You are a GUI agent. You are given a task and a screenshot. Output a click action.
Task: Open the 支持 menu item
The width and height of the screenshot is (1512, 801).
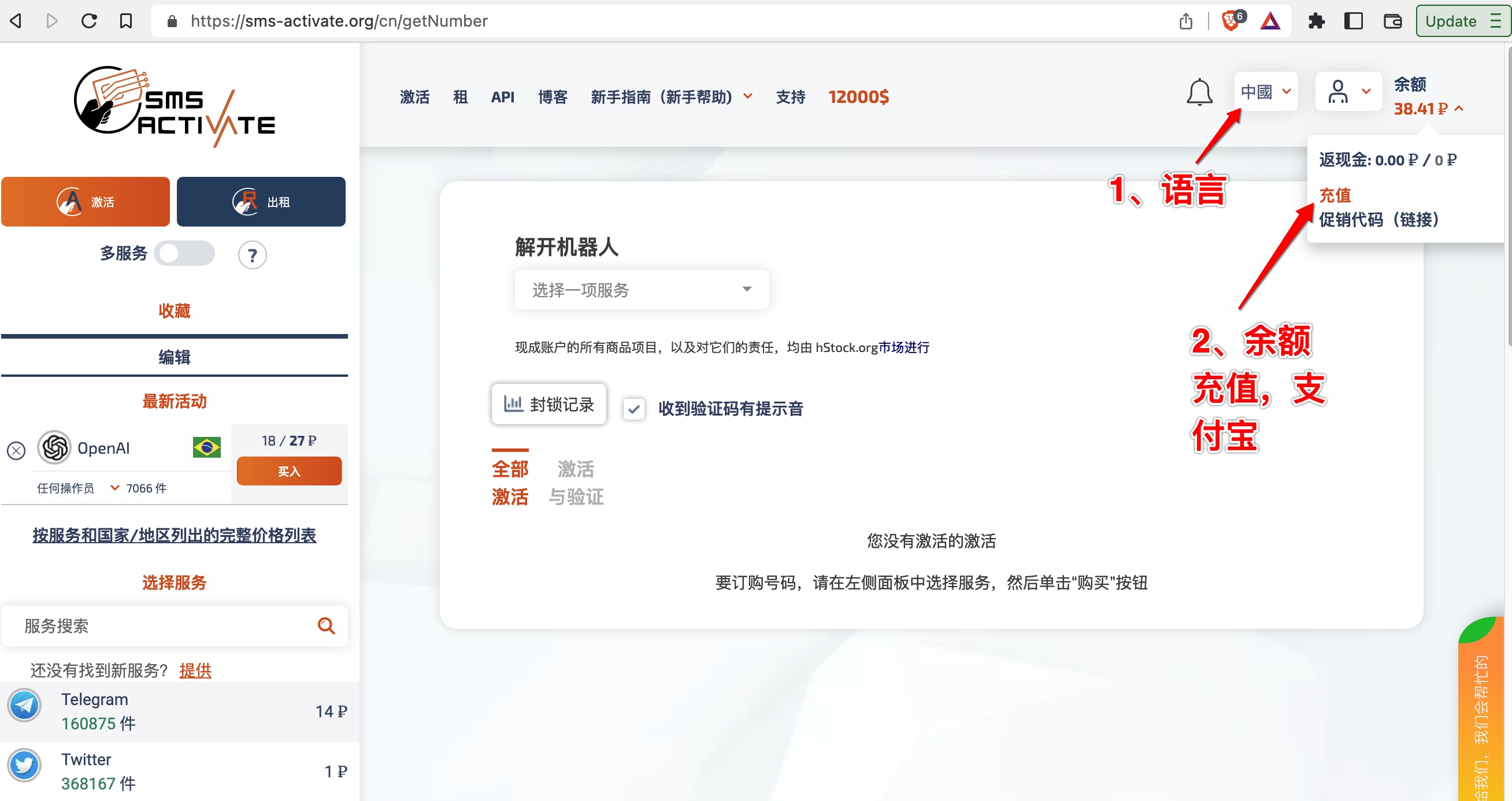pos(790,97)
